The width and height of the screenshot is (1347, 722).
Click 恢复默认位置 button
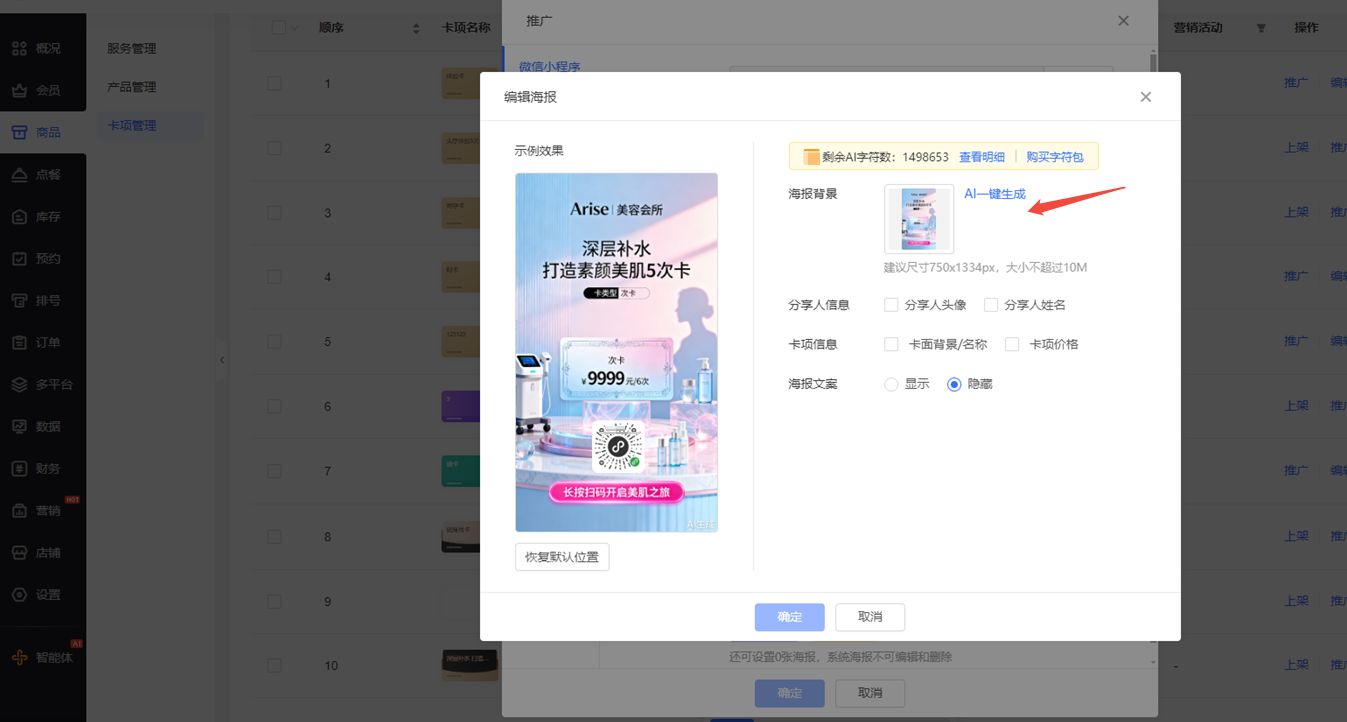[562, 557]
